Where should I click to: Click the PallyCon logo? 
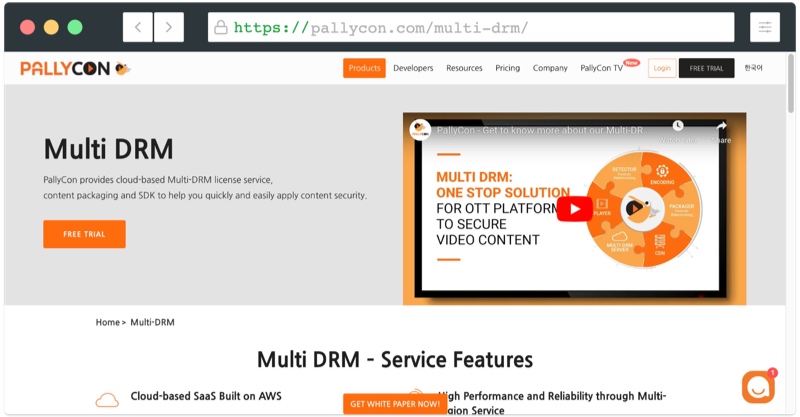[76, 68]
